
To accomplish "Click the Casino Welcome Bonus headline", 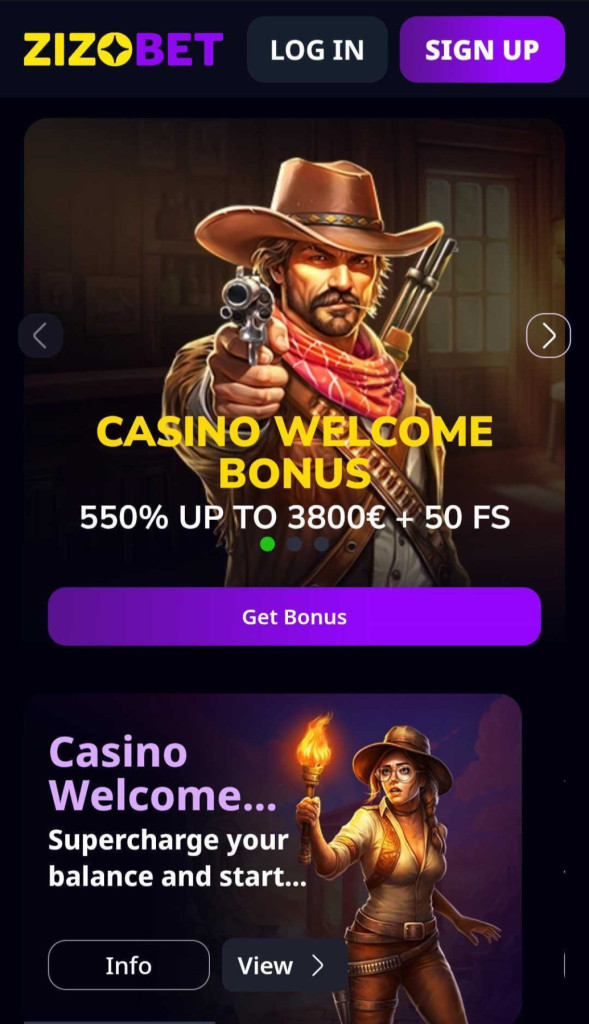I will click(x=294, y=451).
